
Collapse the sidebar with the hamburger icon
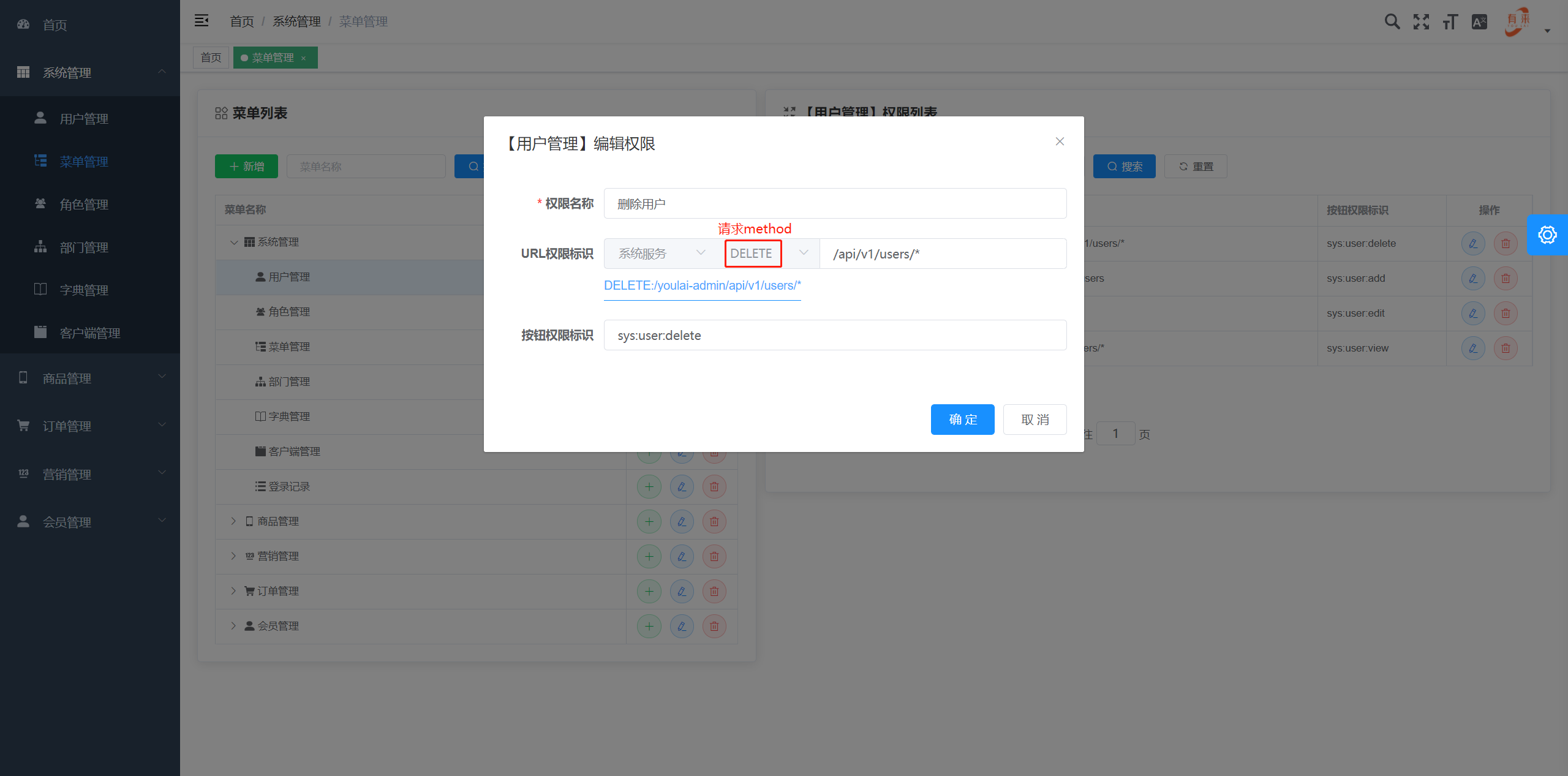coord(202,20)
